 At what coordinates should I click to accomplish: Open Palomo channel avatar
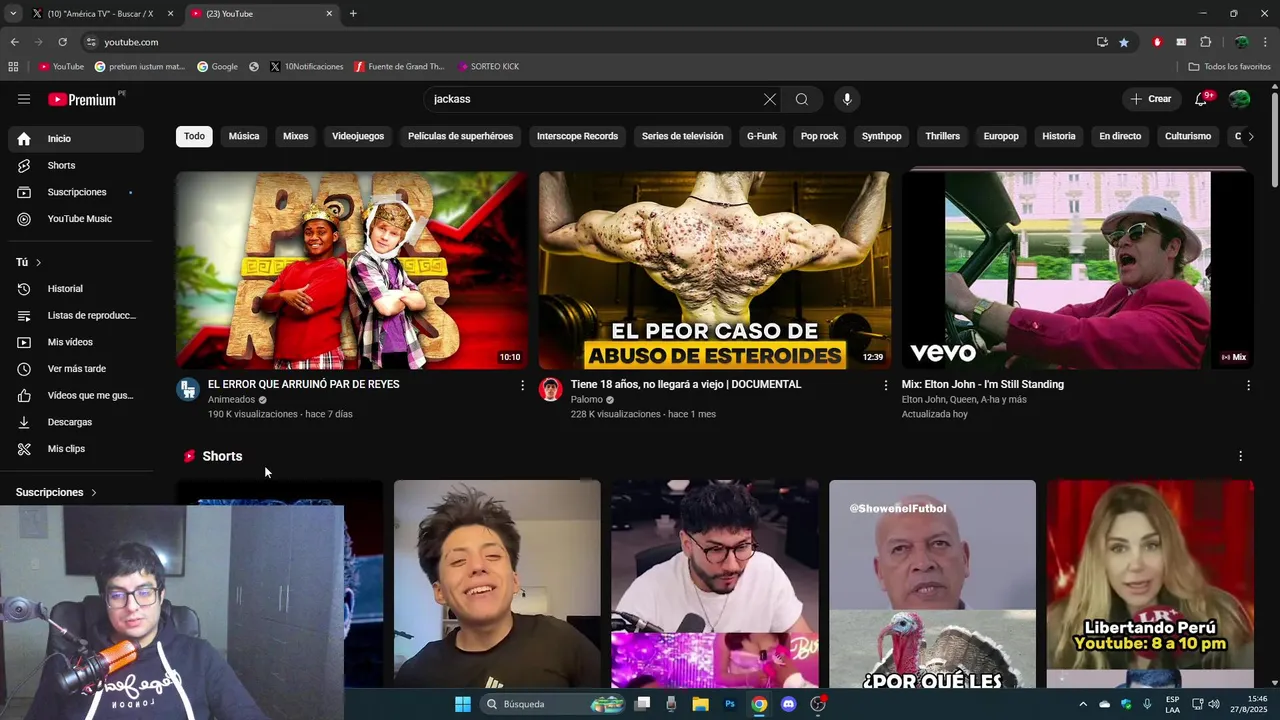click(551, 389)
